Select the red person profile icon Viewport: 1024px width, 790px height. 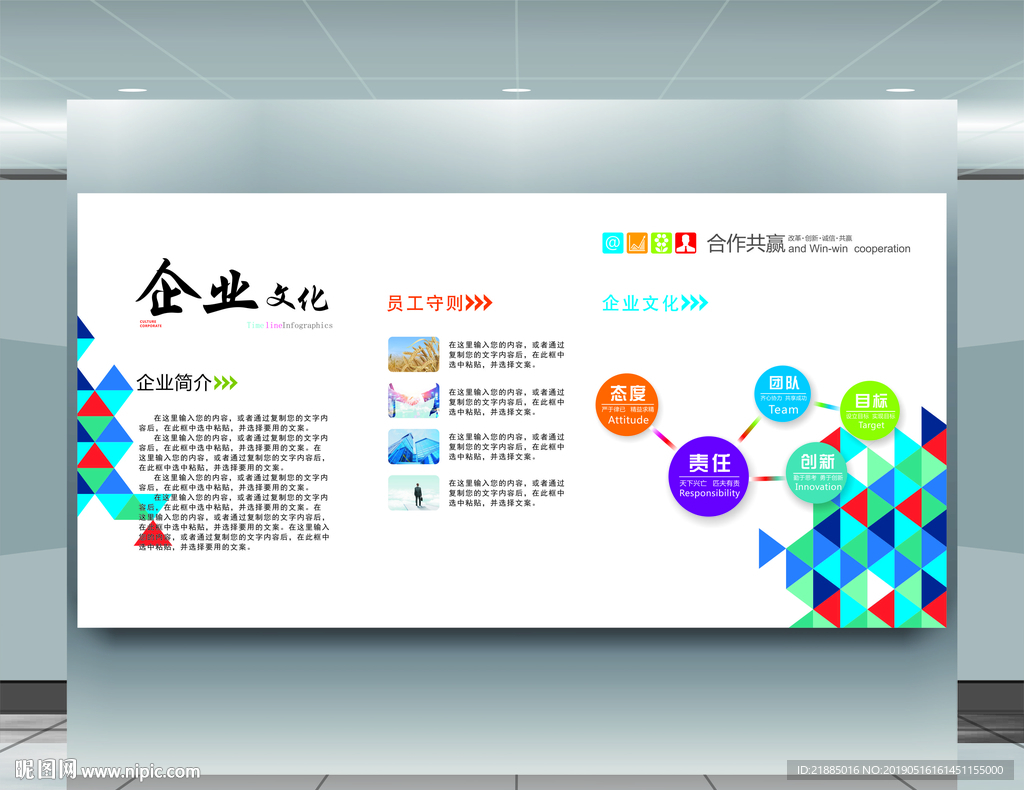[686, 242]
